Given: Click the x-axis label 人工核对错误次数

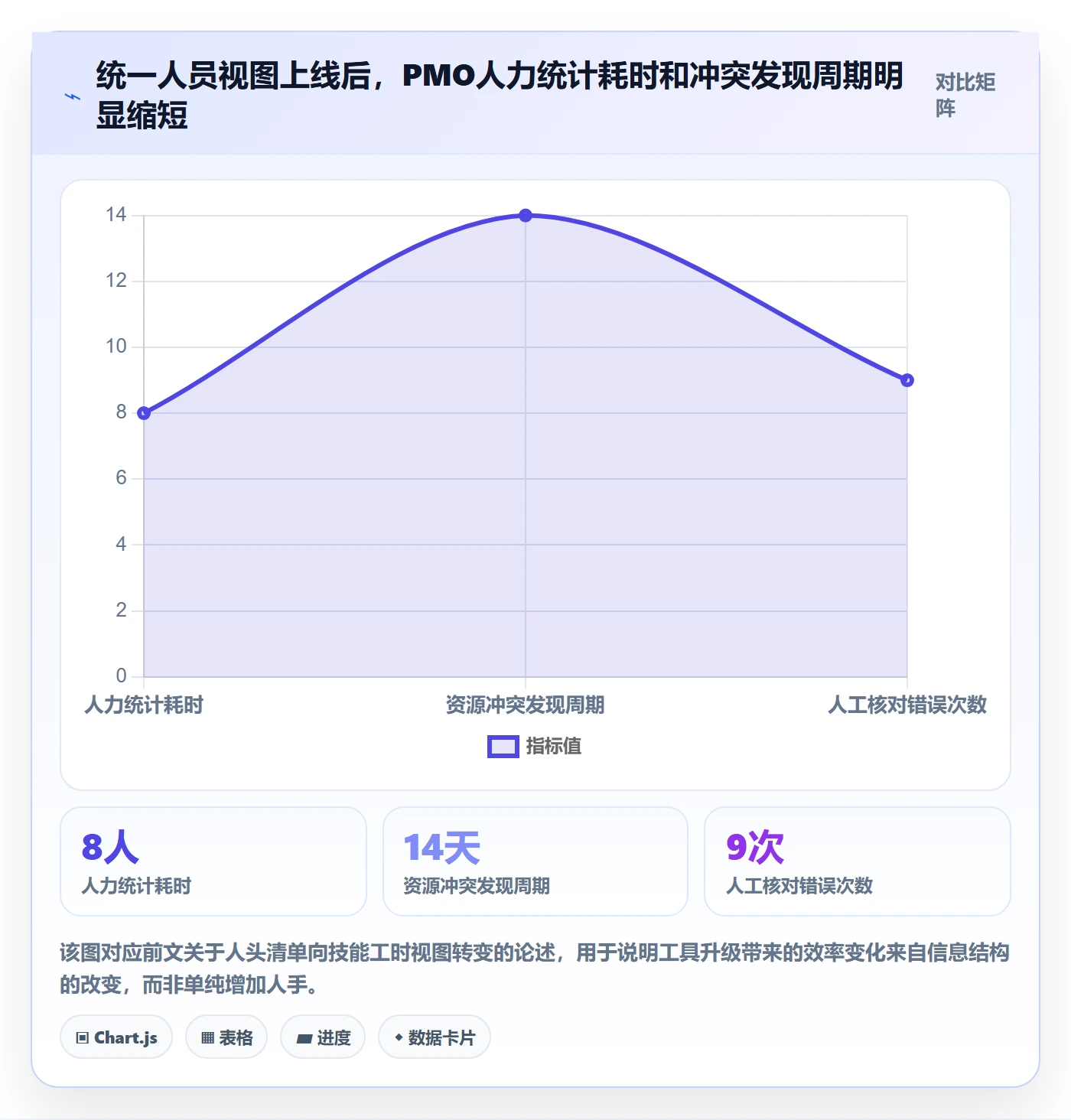Looking at the screenshot, I should [x=907, y=705].
